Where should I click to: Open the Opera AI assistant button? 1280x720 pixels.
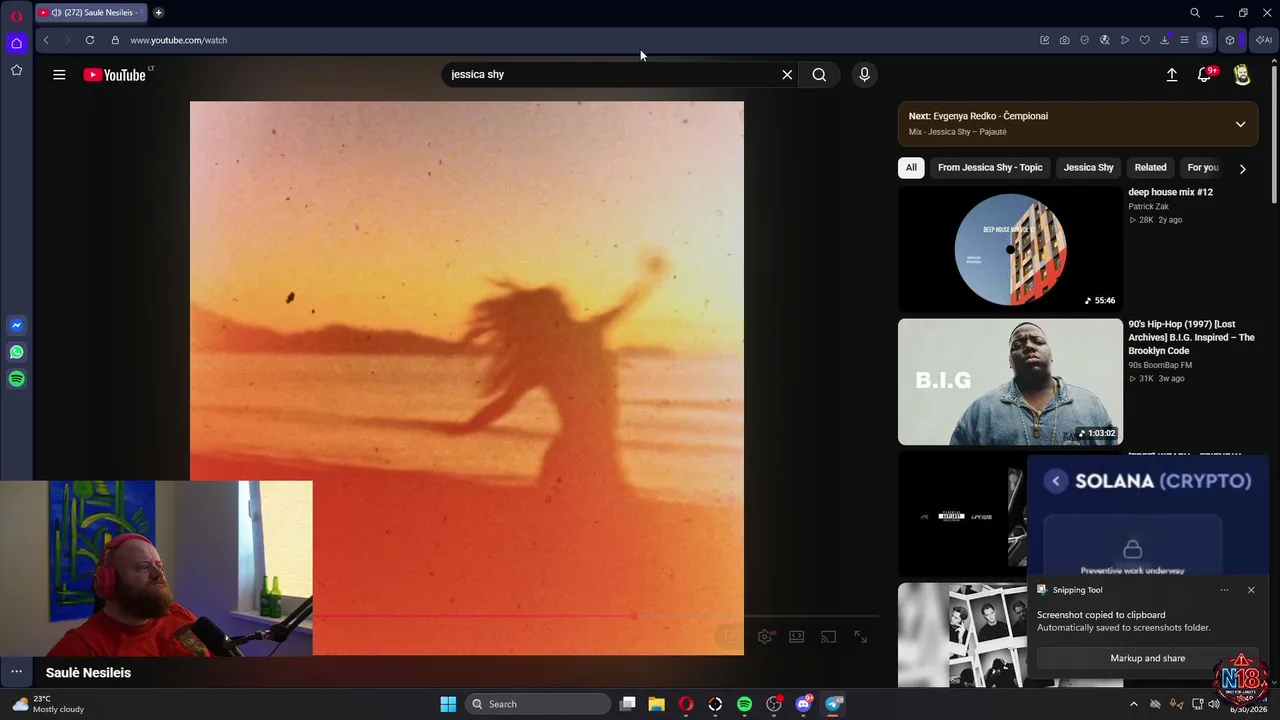tap(1264, 40)
